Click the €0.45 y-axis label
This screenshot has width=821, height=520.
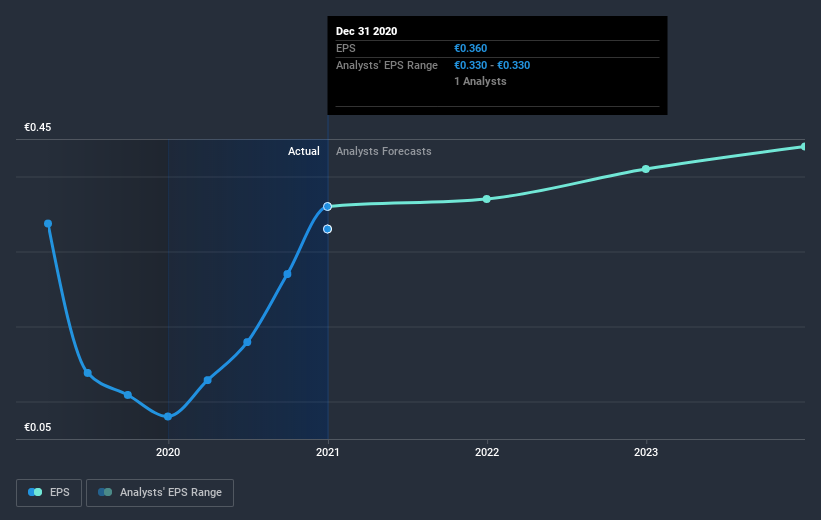(38, 128)
